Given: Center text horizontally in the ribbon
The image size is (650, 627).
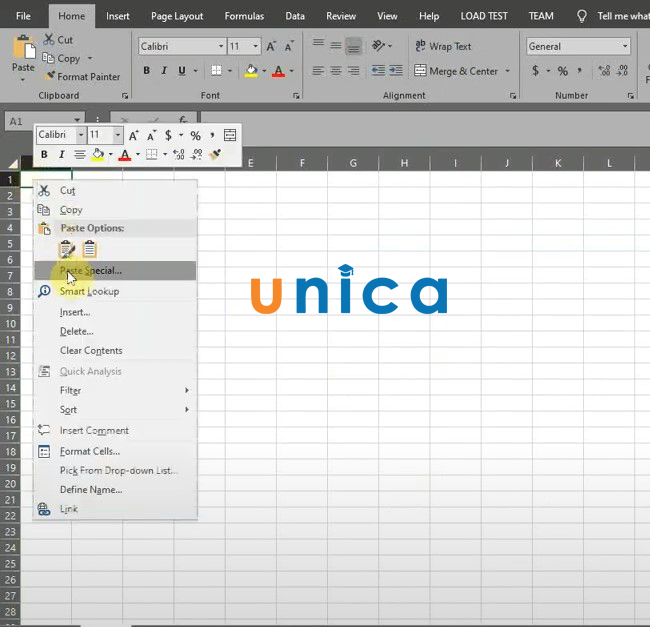Looking at the screenshot, I should click(336, 70).
